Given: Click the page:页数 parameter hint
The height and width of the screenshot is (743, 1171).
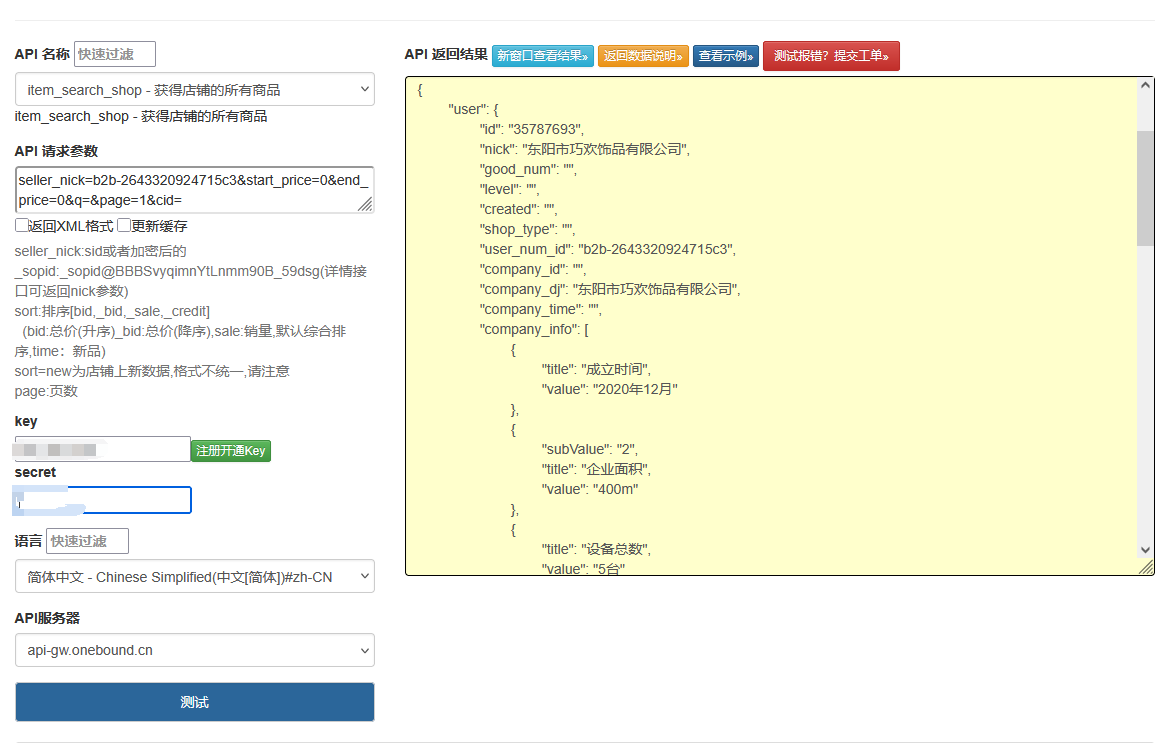Looking at the screenshot, I should [46, 391].
